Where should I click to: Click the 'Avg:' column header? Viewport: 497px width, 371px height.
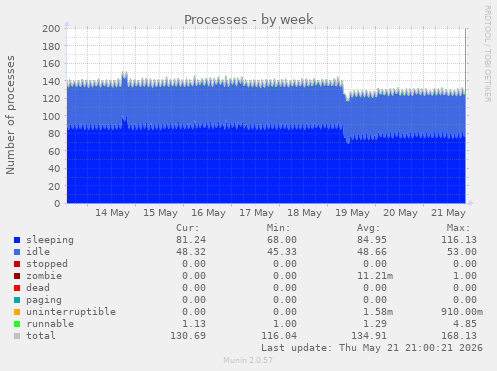369,228
